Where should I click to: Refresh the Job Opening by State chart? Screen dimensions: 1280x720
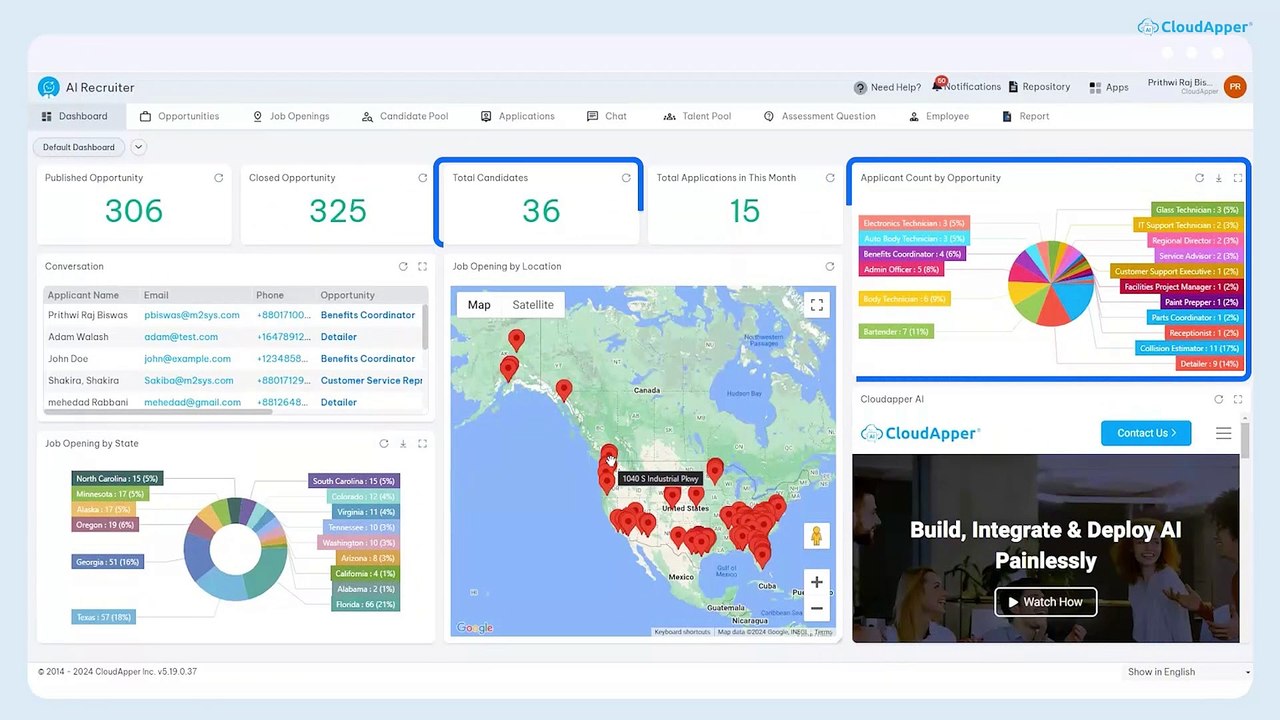[384, 444]
